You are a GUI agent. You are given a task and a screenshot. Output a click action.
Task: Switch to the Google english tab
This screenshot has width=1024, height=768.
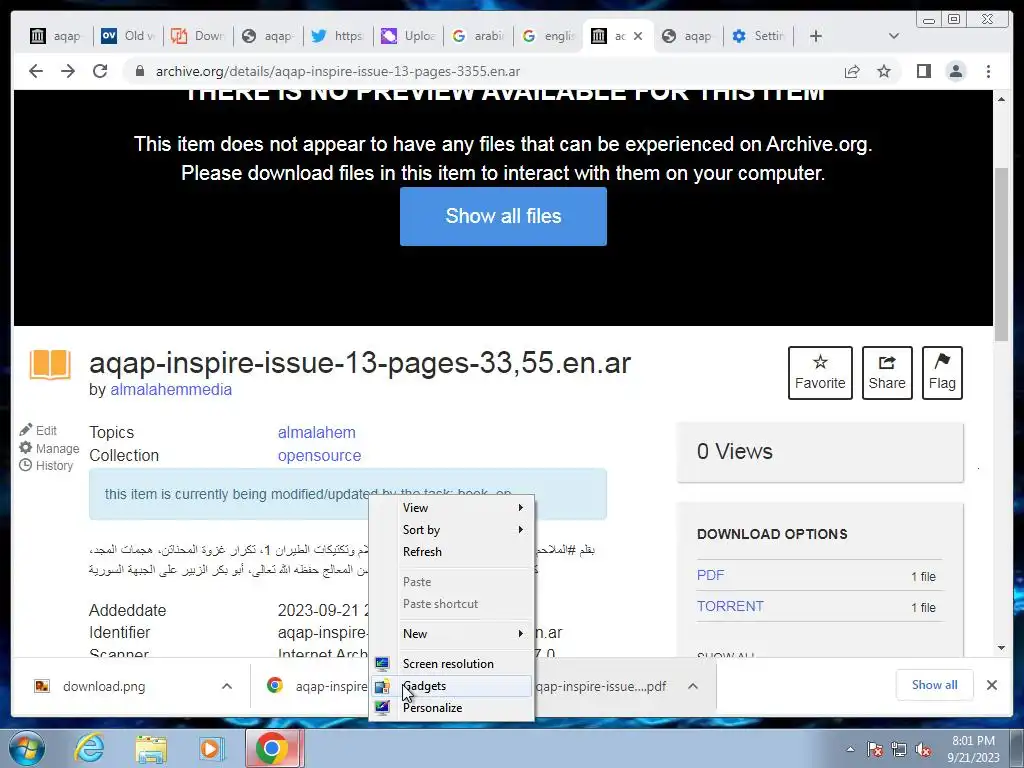click(x=548, y=36)
